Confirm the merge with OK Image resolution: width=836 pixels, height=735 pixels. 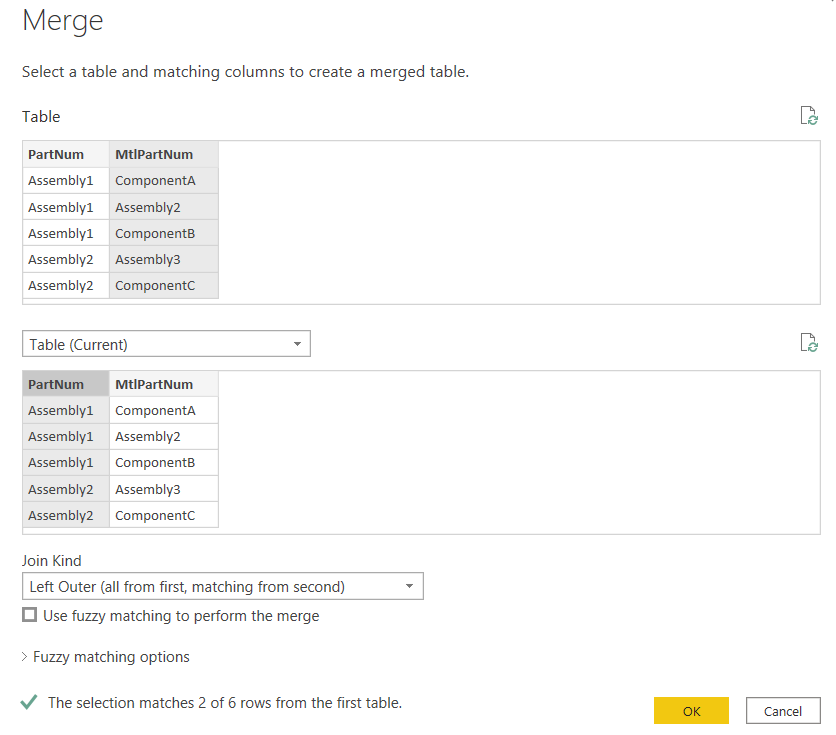coord(691,710)
